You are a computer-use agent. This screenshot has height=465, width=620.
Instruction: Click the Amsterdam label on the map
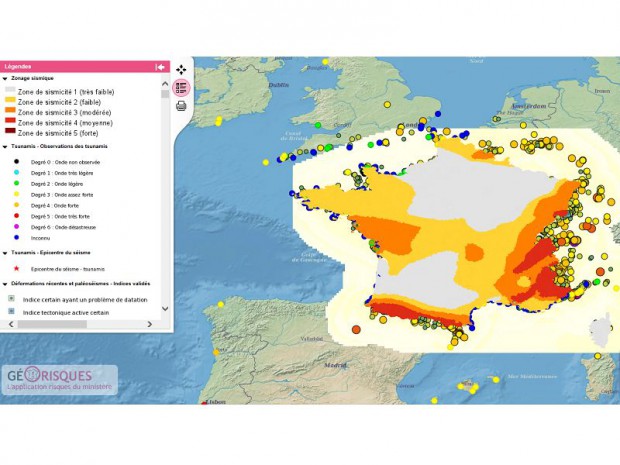(529, 106)
